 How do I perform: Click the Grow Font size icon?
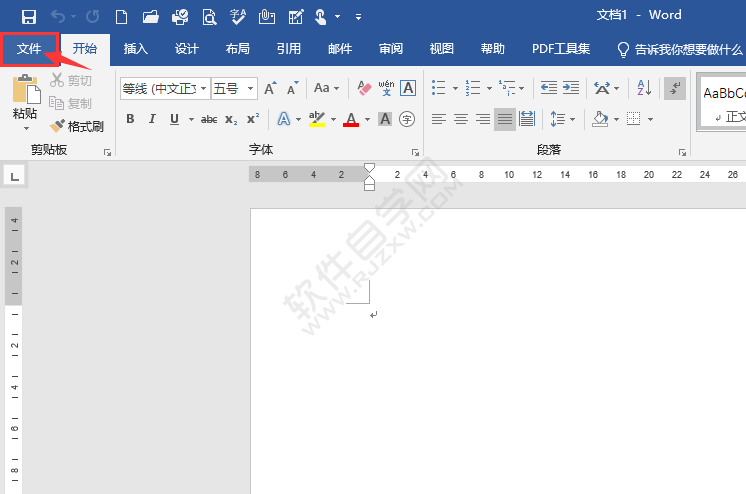pyautogui.click(x=270, y=89)
